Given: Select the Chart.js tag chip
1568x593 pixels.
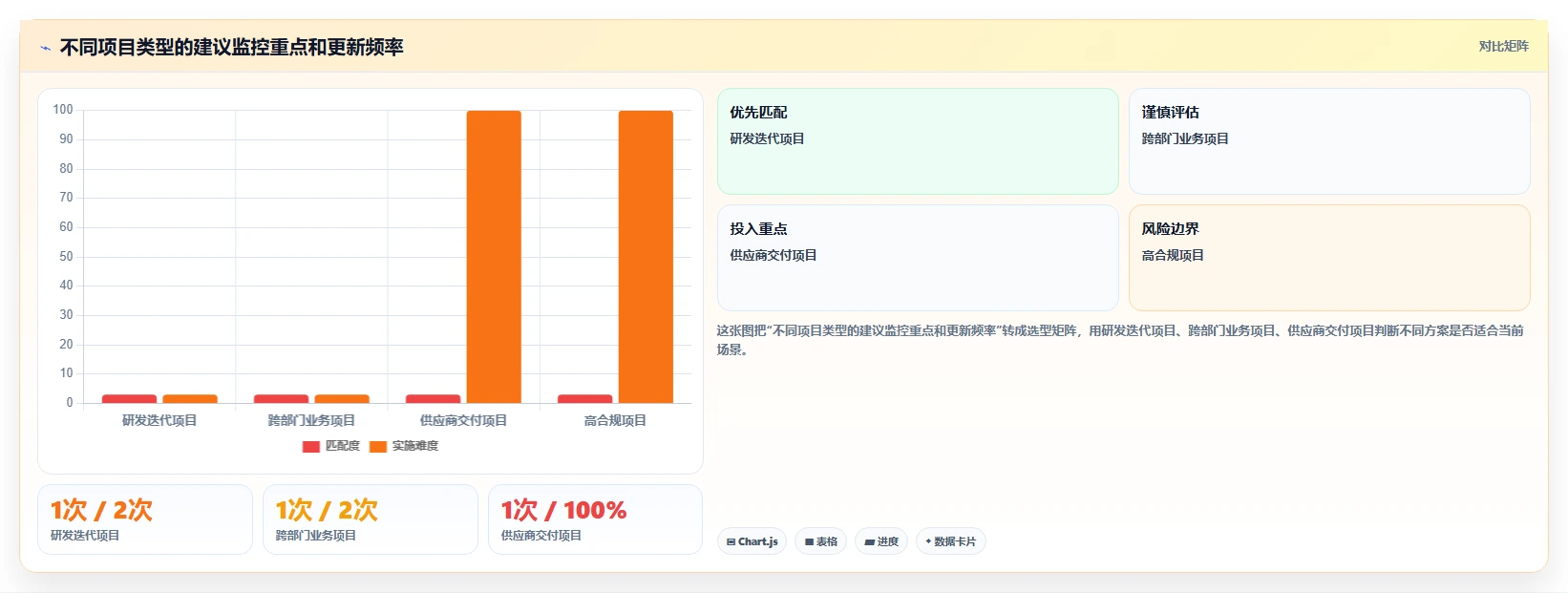Looking at the screenshot, I should [x=752, y=541].
